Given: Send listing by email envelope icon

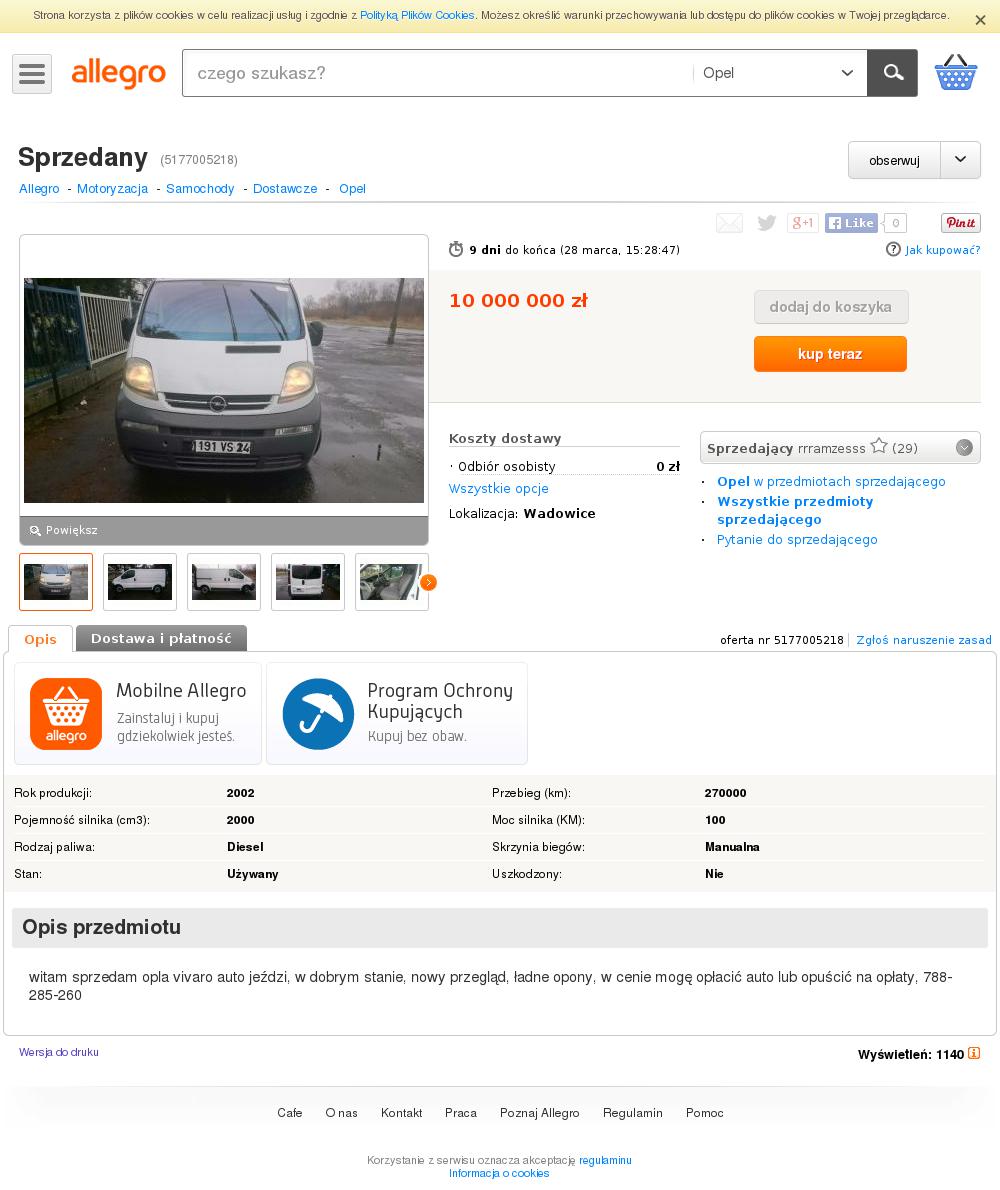Looking at the screenshot, I should pyautogui.click(x=729, y=222).
